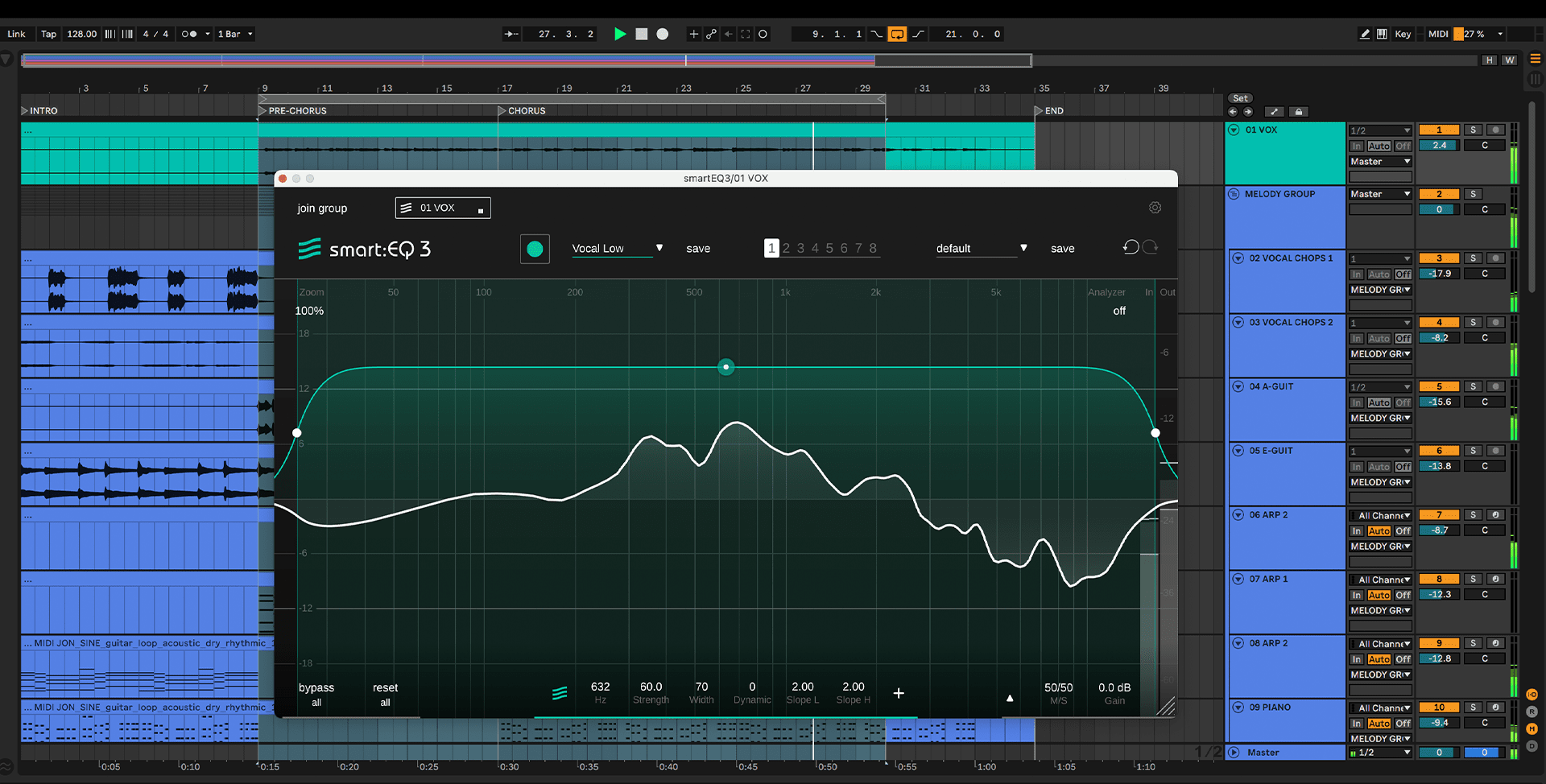Click the MIDI Arrangement Overdub plus icon

693,34
